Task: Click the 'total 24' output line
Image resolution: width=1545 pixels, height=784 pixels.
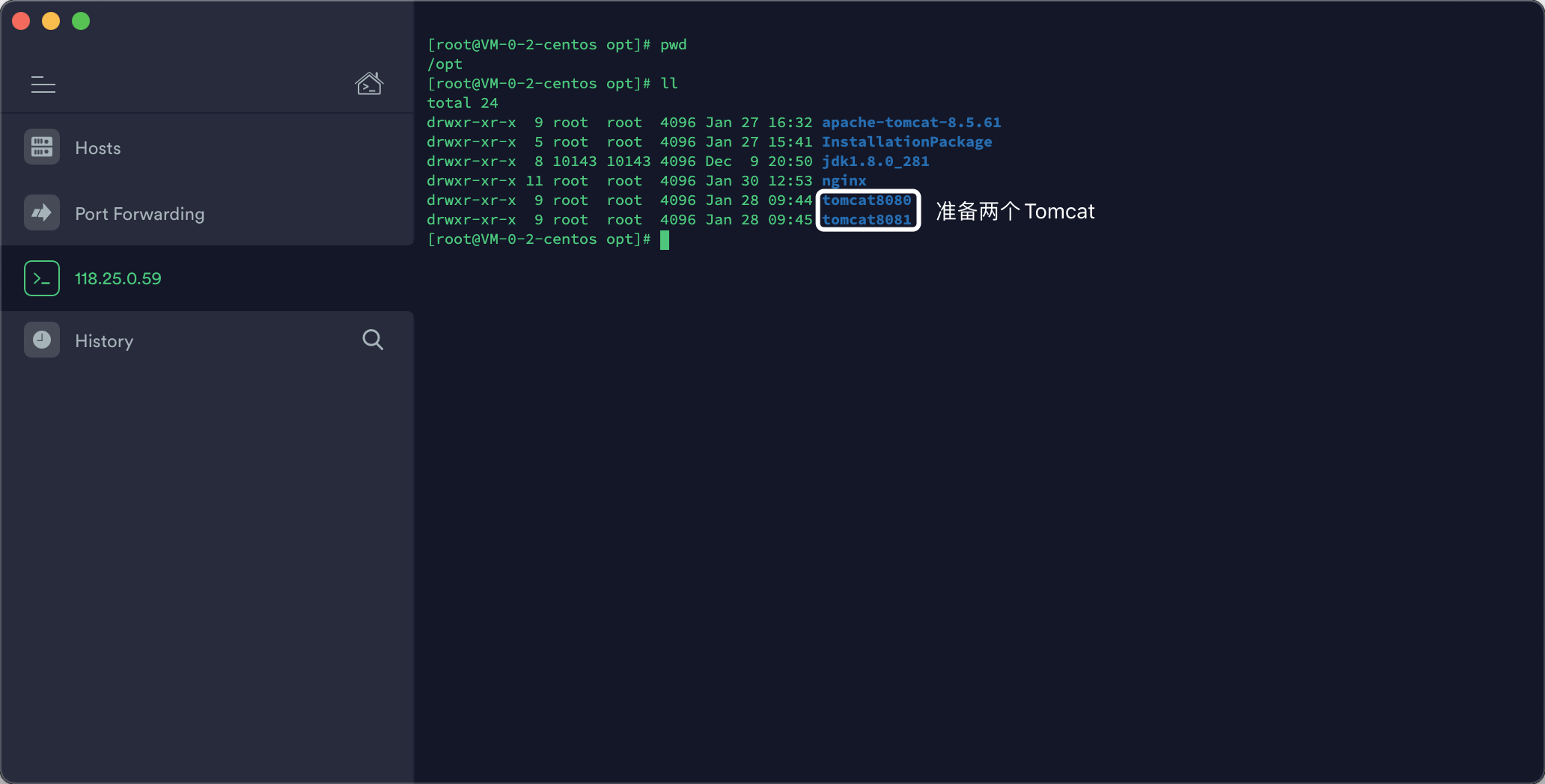Action: [x=462, y=102]
